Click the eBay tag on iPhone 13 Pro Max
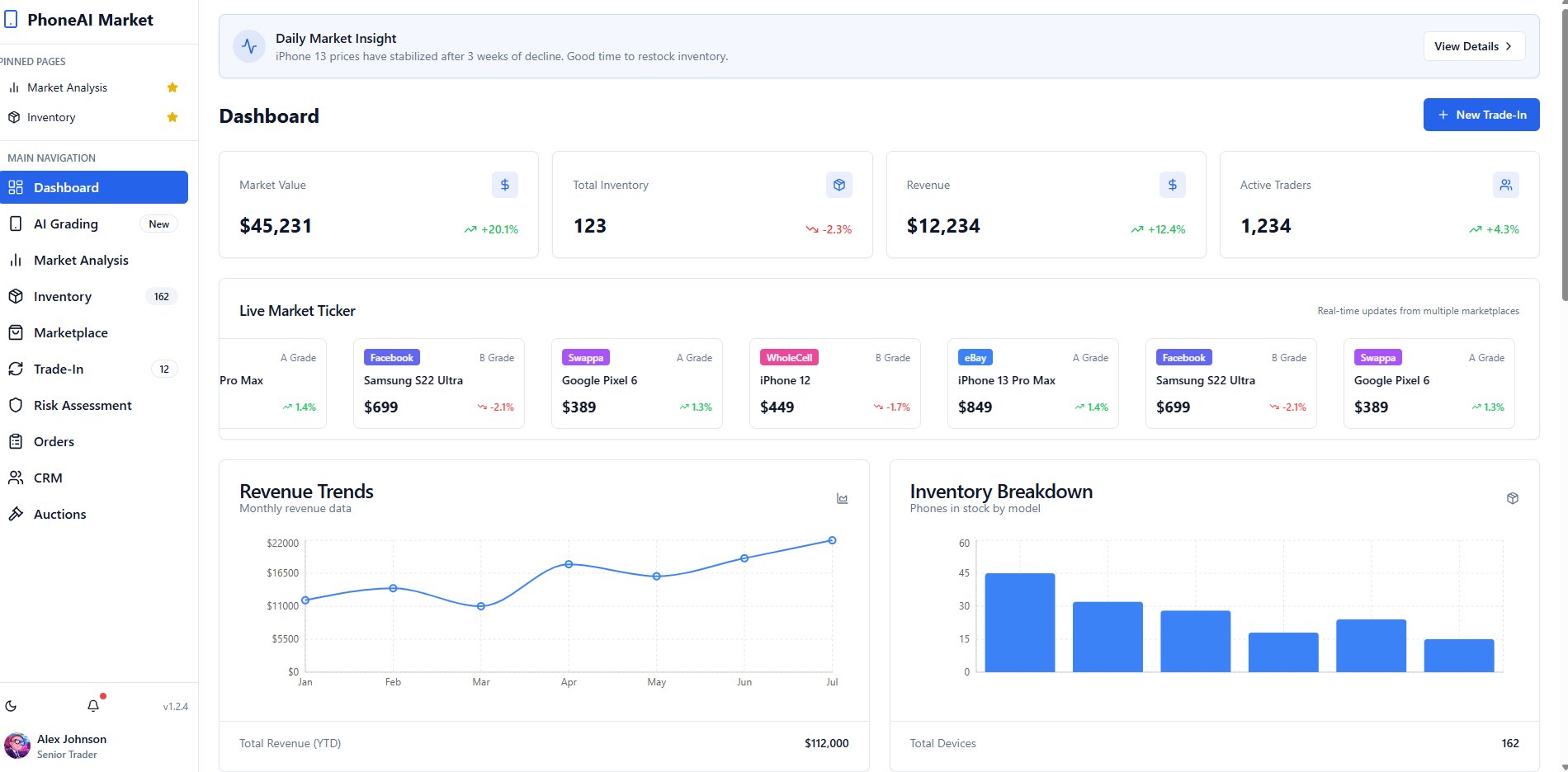1568x772 pixels. (975, 357)
